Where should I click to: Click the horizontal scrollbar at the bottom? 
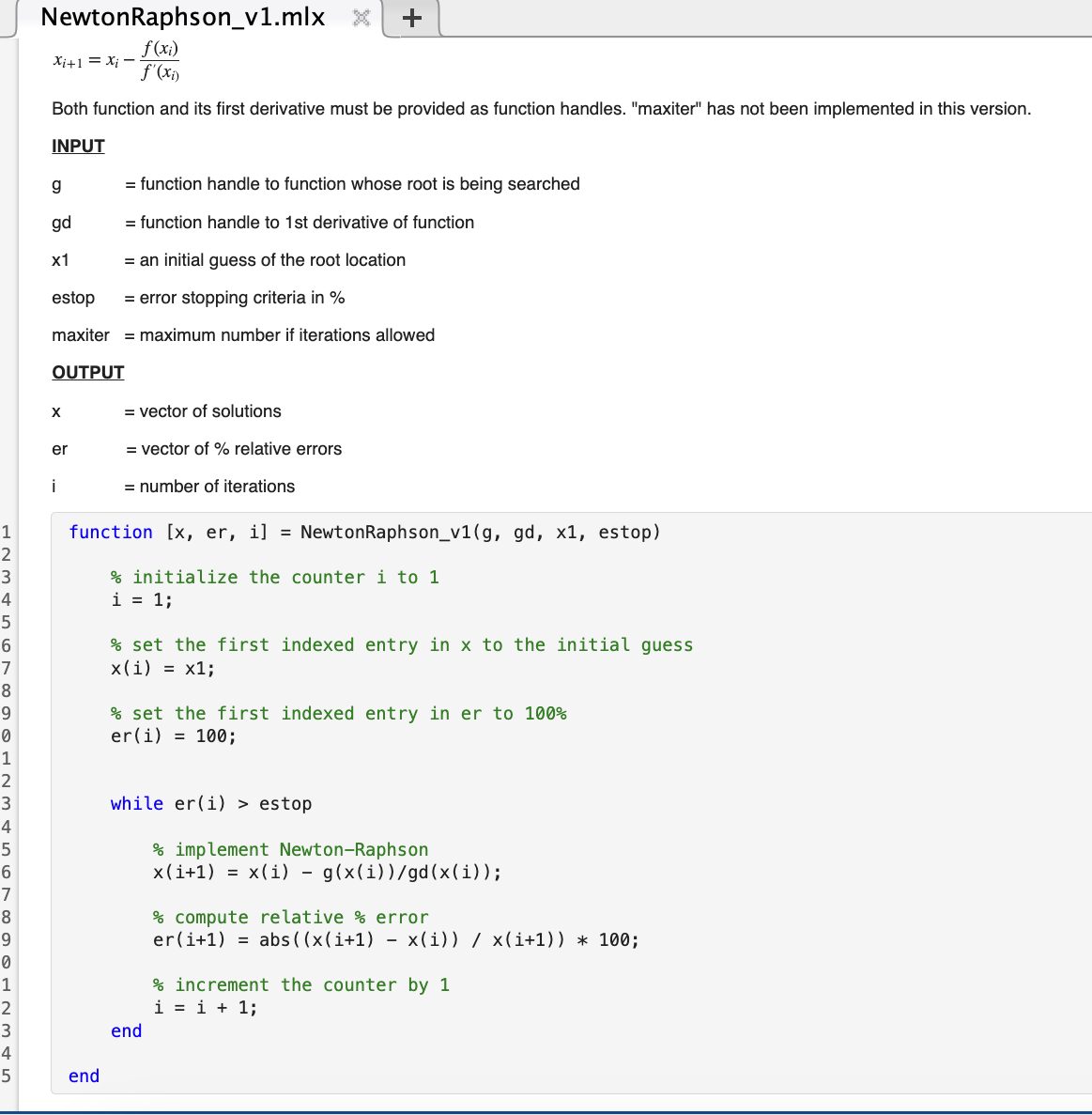tap(545, 1110)
